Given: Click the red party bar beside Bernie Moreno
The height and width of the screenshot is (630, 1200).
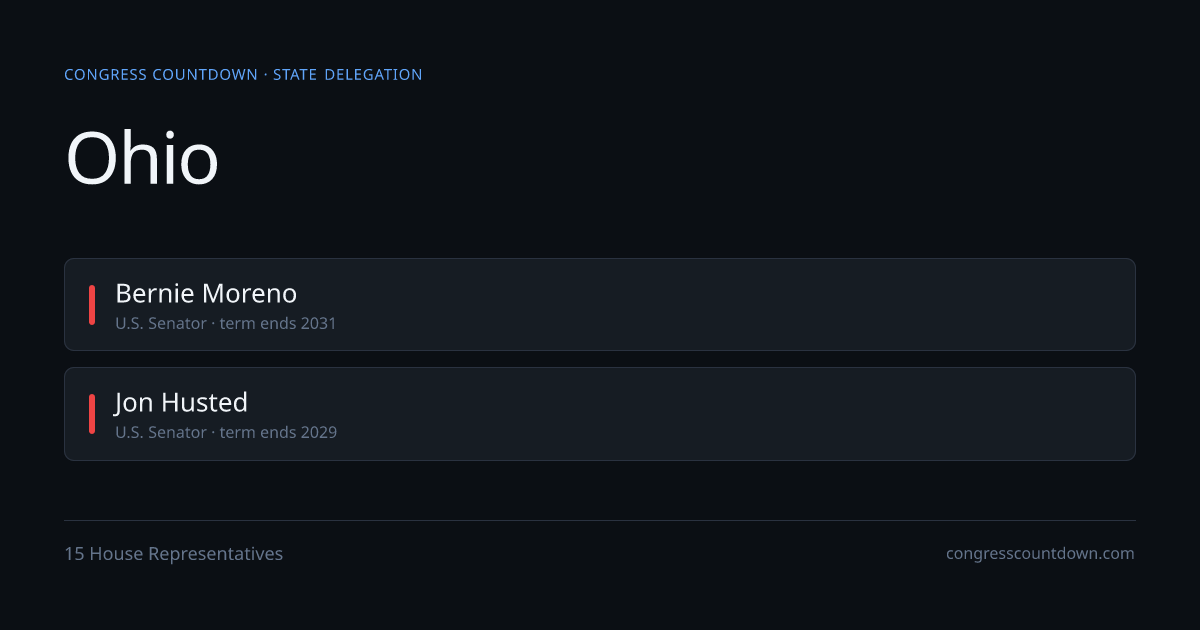Looking at the screenshot, I should tap(92, 305).
